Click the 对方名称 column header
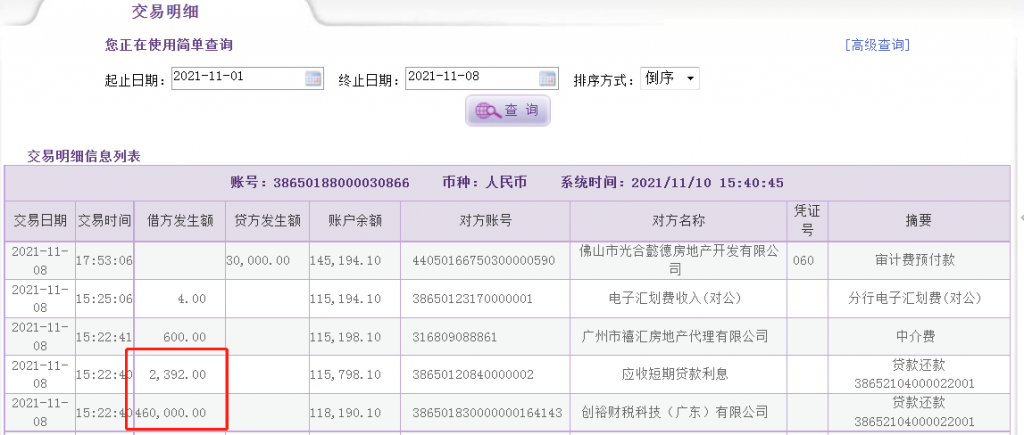This screenshot has width=1024, height=435. click(679, 220)
